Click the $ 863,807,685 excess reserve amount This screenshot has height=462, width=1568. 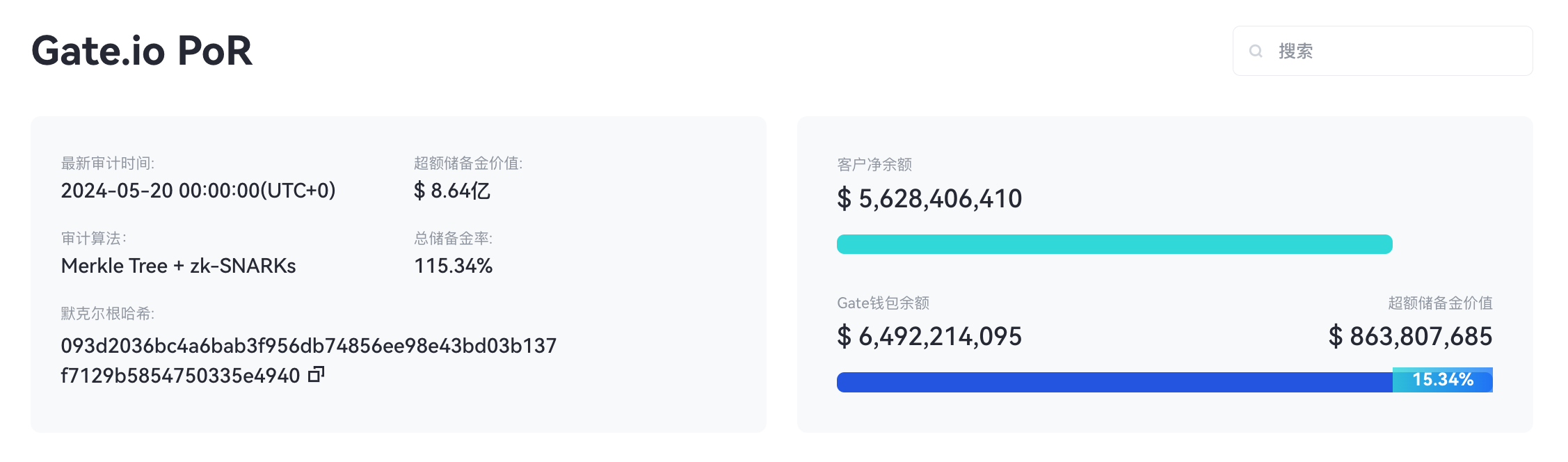[1410, 337]
